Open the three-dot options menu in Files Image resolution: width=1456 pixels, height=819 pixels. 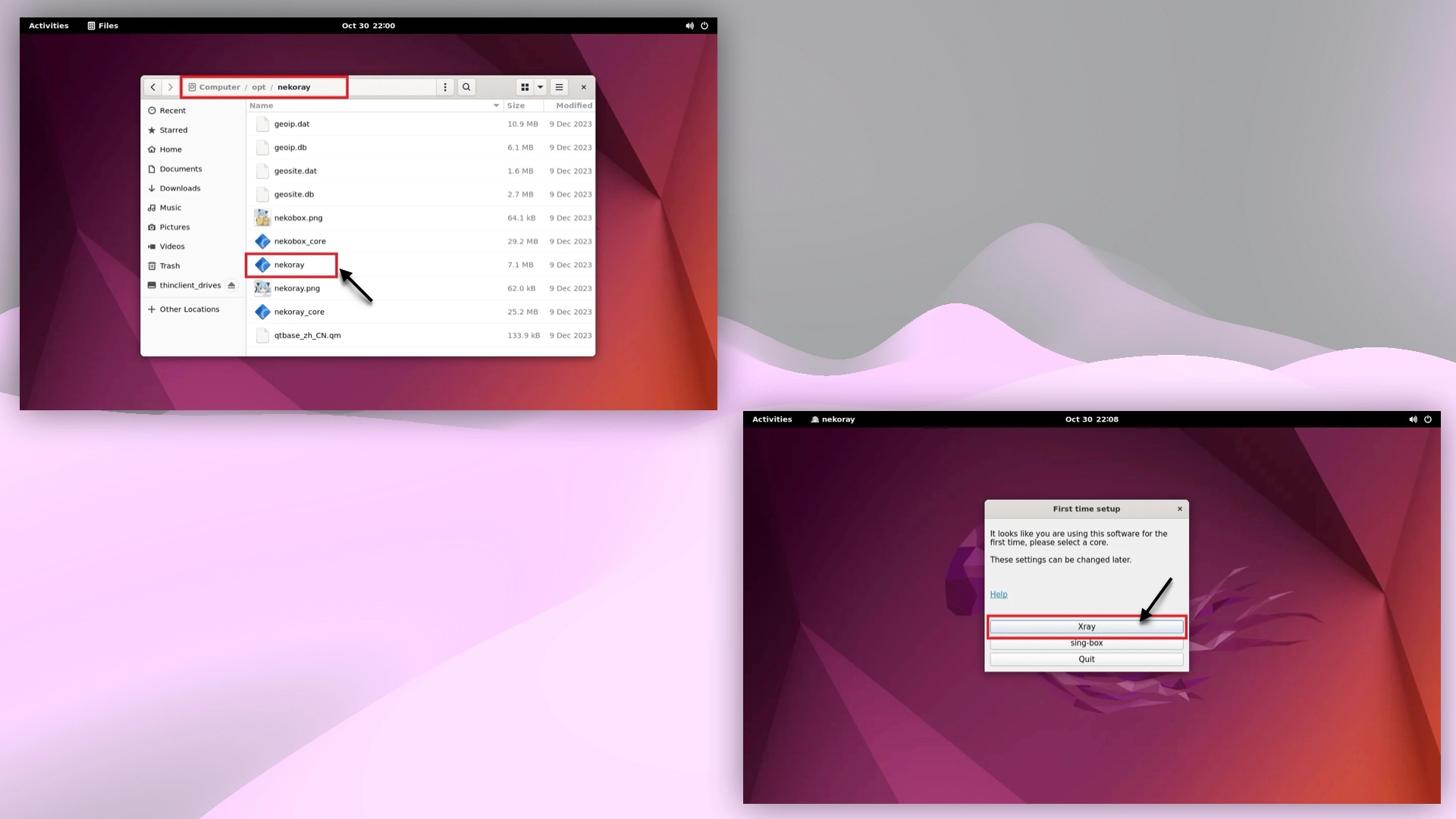(445, 87)
